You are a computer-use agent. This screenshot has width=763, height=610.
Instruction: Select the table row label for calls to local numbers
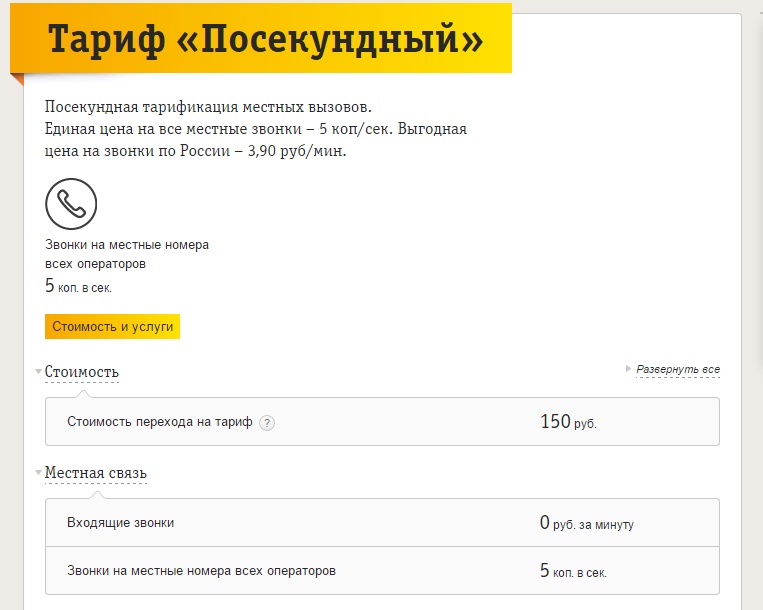pyautogui.click(x=201, y=571)
